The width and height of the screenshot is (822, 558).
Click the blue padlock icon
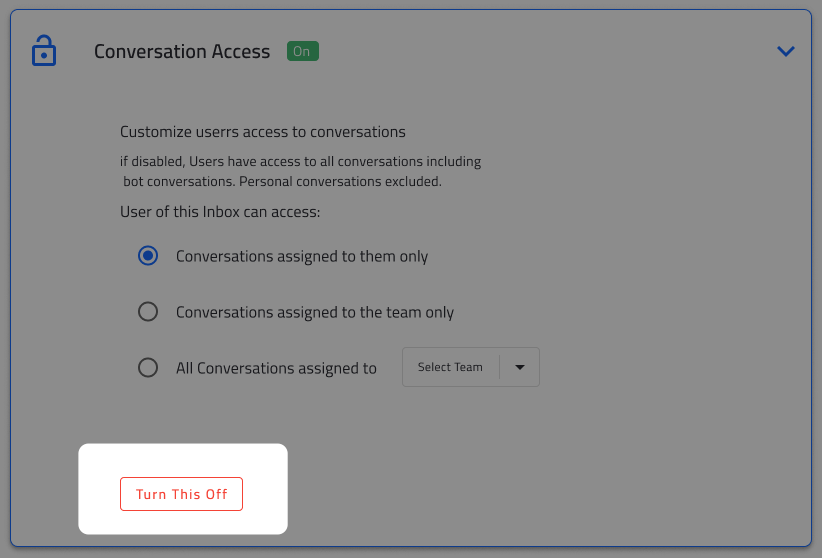(44, 51)
